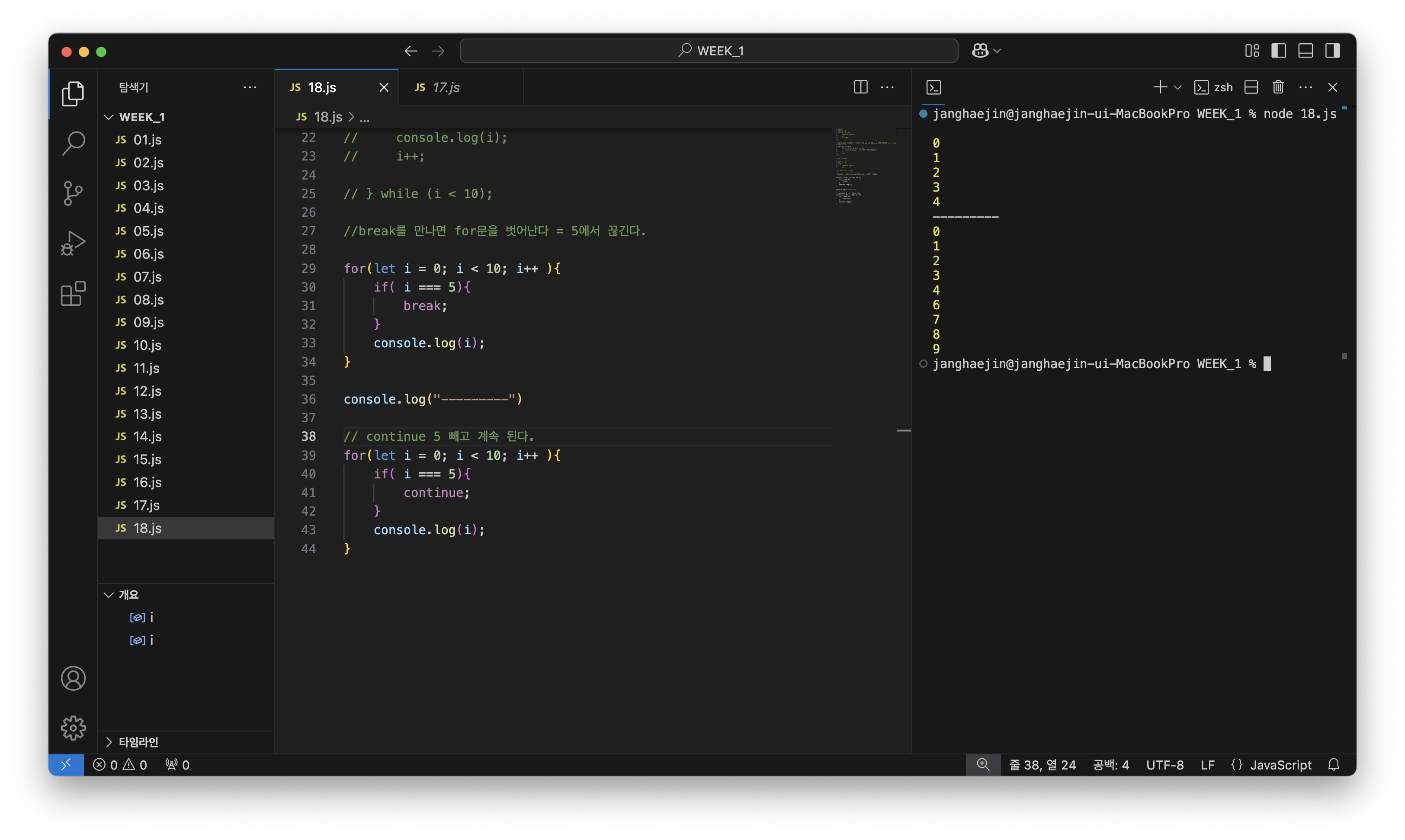The height and width of the screenshot is (840, 1405).
Task: Split the terminal pane
Action: pyautogui.click(x=1251, y=87)
